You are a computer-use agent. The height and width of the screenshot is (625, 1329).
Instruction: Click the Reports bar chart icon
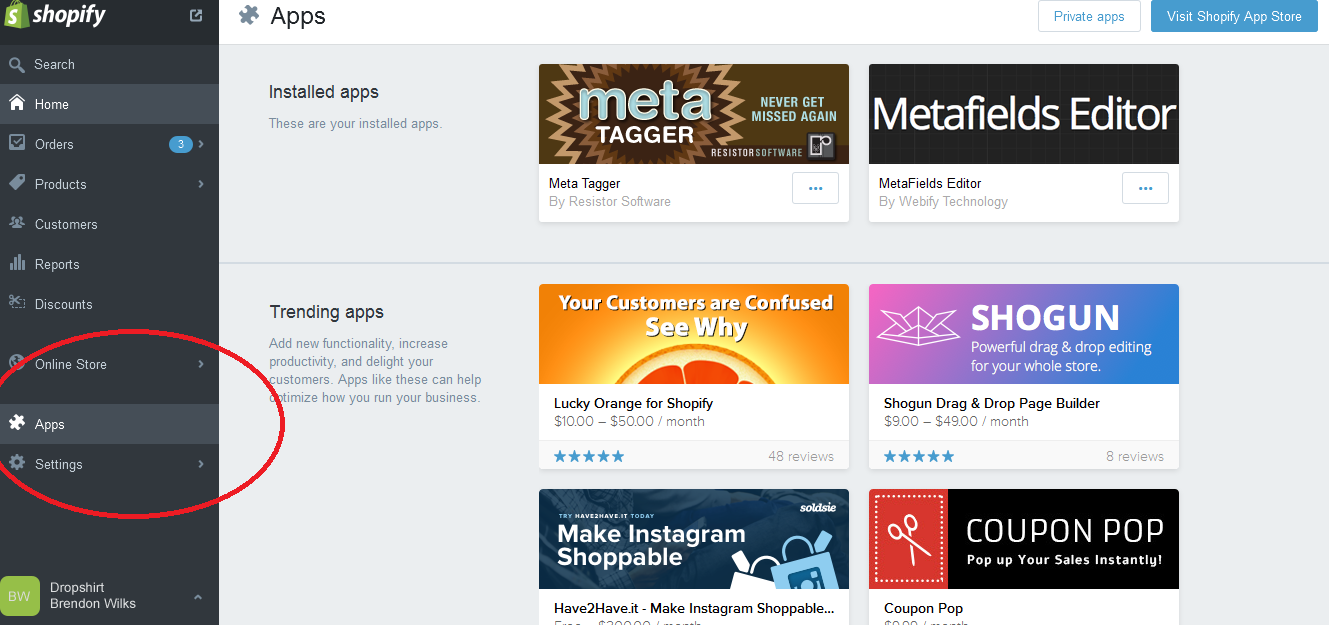pos(17,263)
